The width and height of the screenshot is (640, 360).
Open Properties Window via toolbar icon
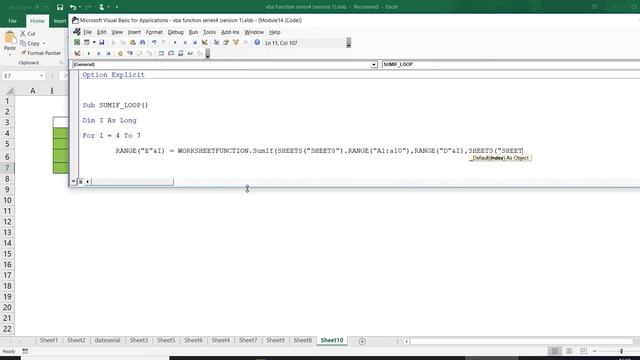coord(226,42)
